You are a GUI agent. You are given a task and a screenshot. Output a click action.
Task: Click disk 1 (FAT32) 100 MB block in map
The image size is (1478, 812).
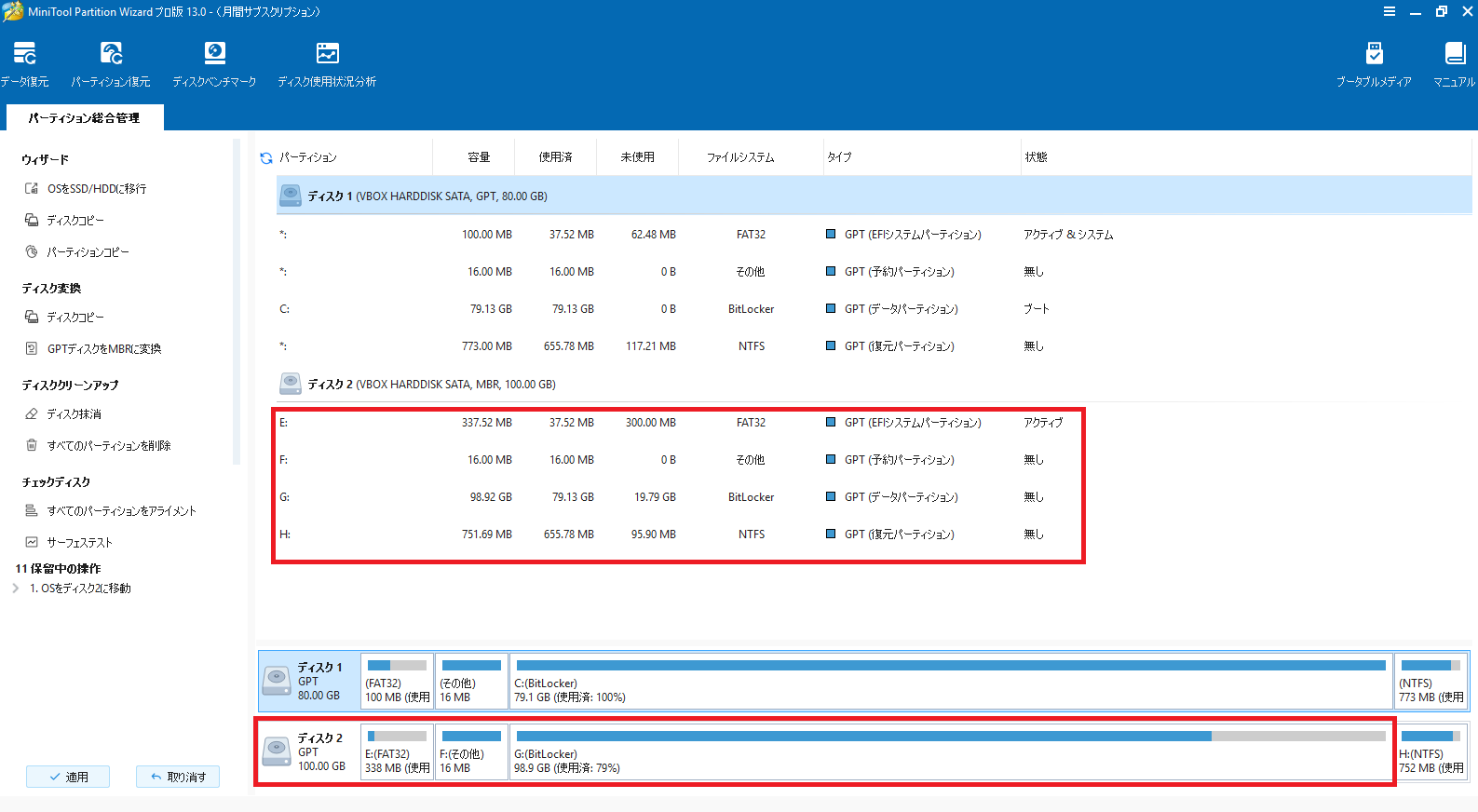pos(398,681)
